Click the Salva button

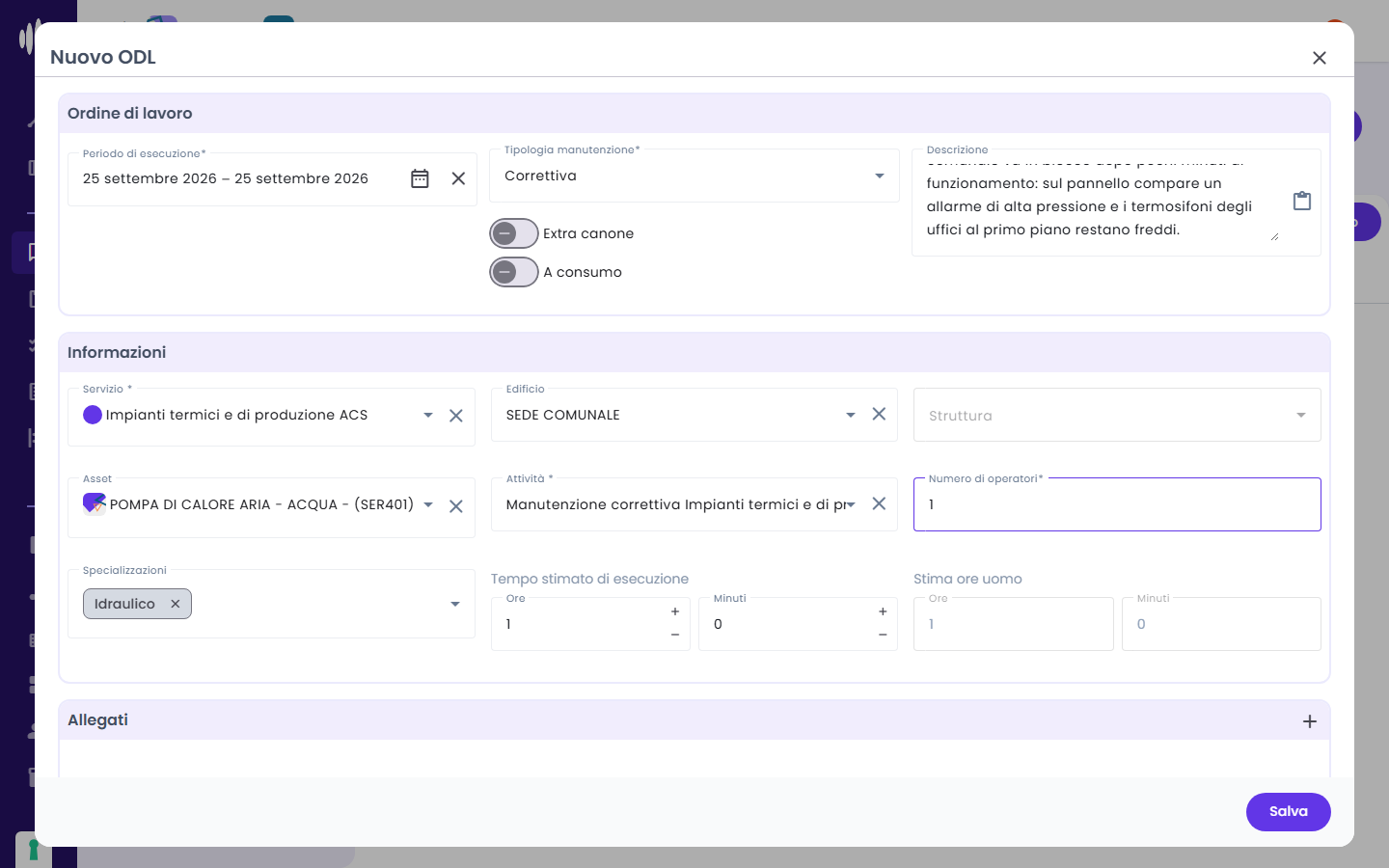pyautogui.click(x=1289, y=811)
